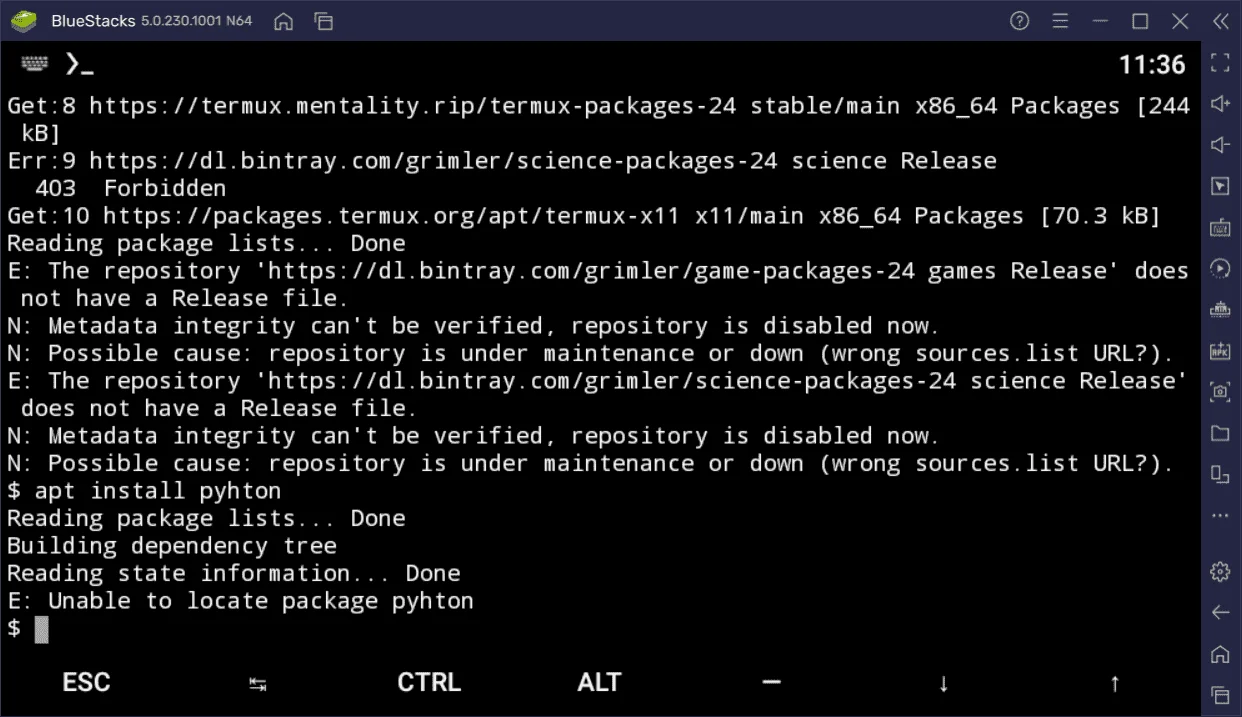Click 'Reading state information... Done' line
1242x717 pixels.
234,574
